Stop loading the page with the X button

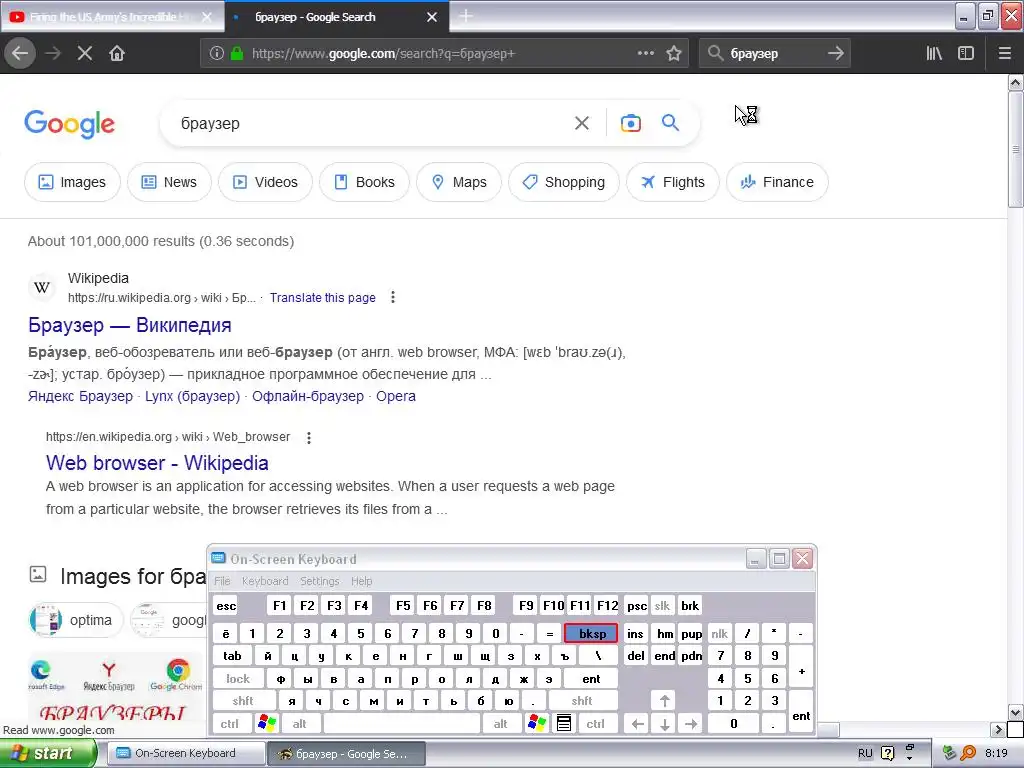click(x=84, y=54)
